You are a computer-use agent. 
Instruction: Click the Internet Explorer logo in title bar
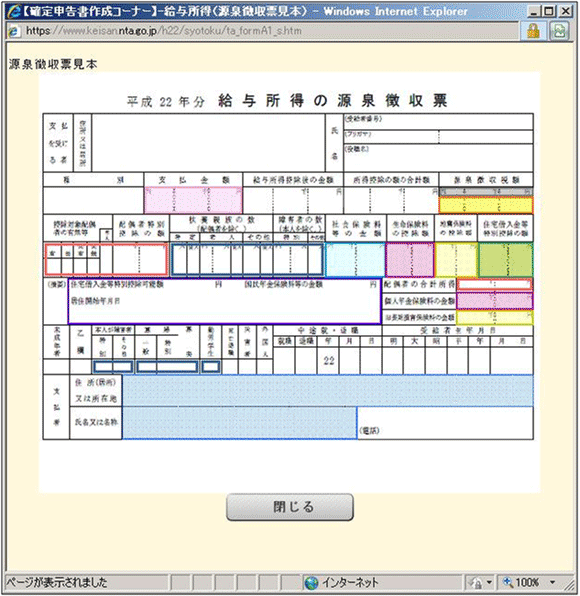tap(14, 11)
